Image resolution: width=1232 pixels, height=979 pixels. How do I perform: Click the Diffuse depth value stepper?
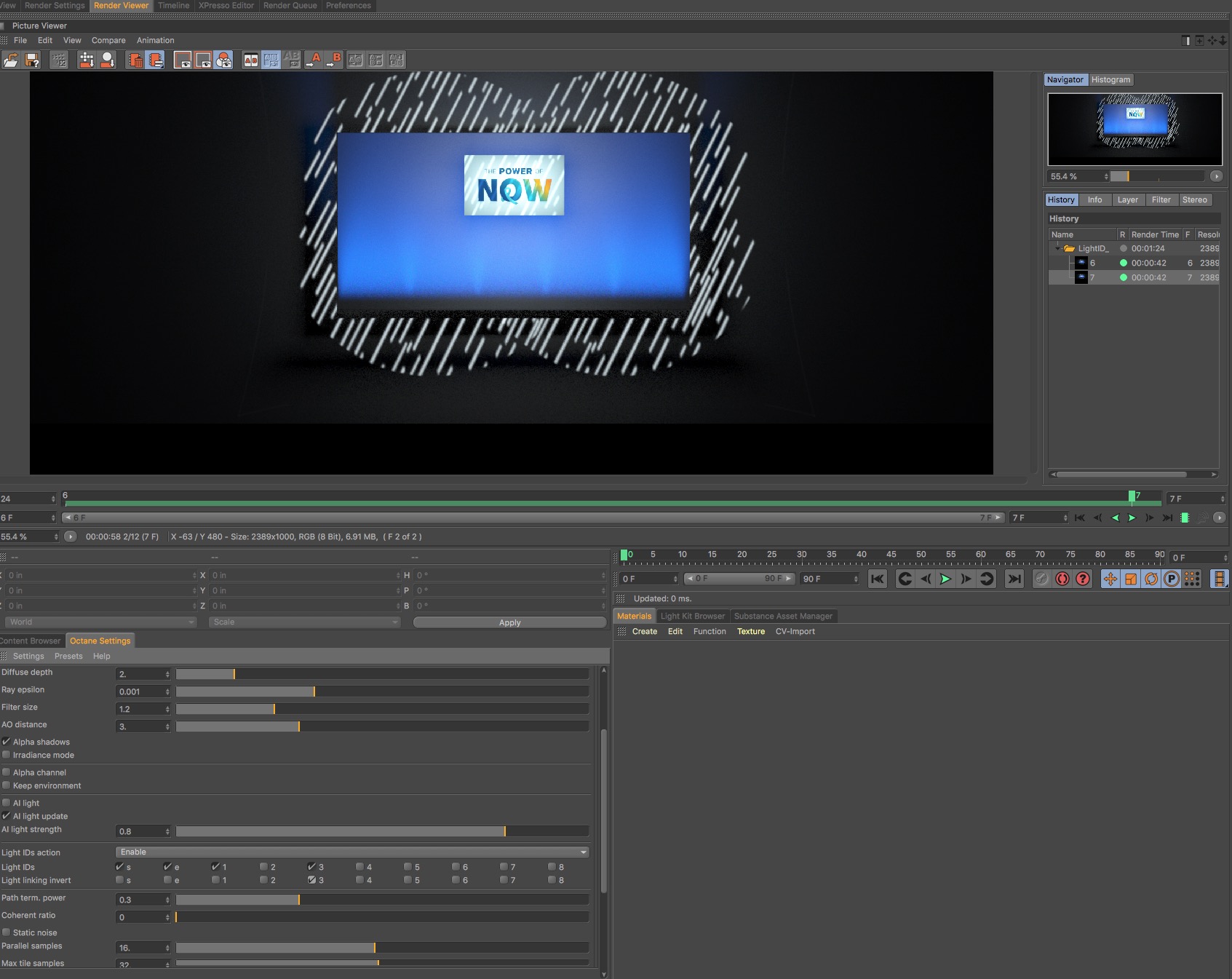pos(167,674)
